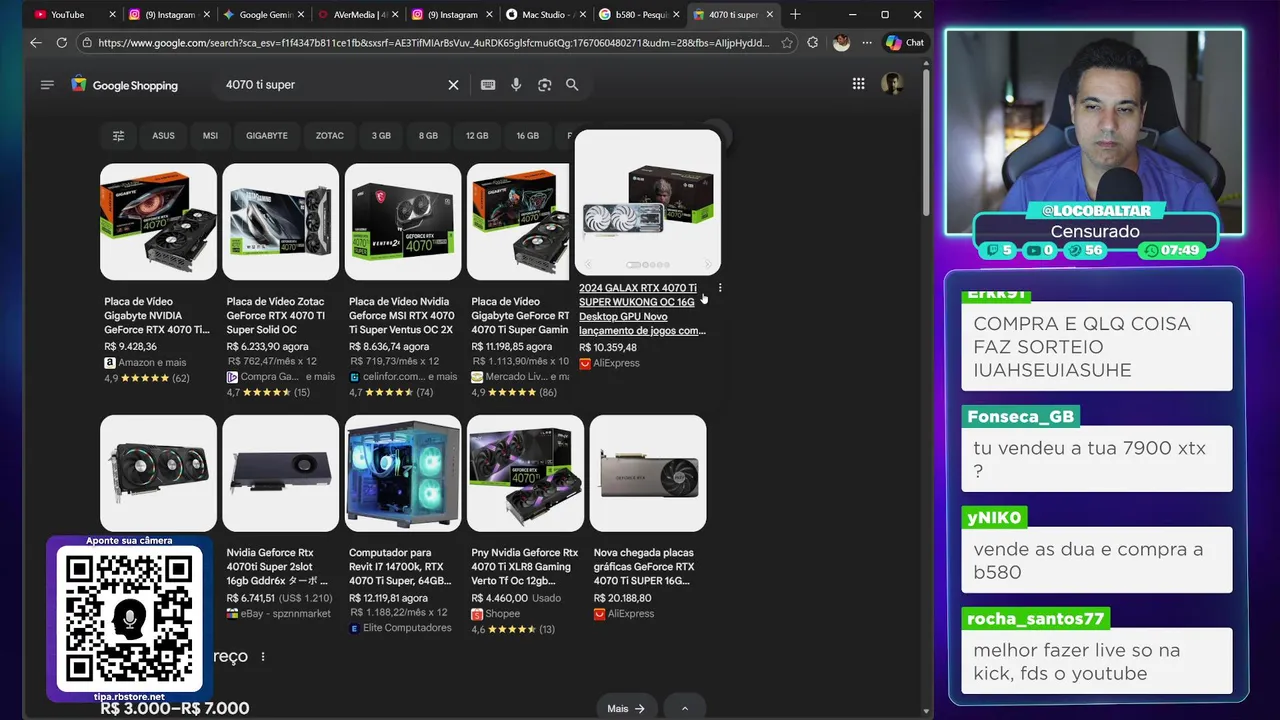
Task: Click the Zotac Solid OC product image
Action: click(x=280, y=222)
